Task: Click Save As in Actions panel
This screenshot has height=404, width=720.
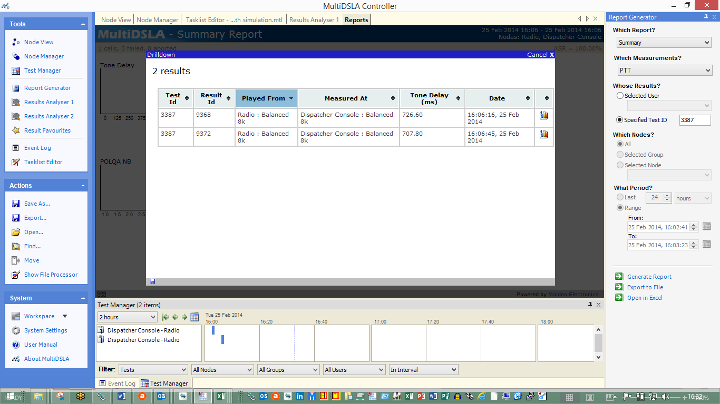Action: (36, 204)
